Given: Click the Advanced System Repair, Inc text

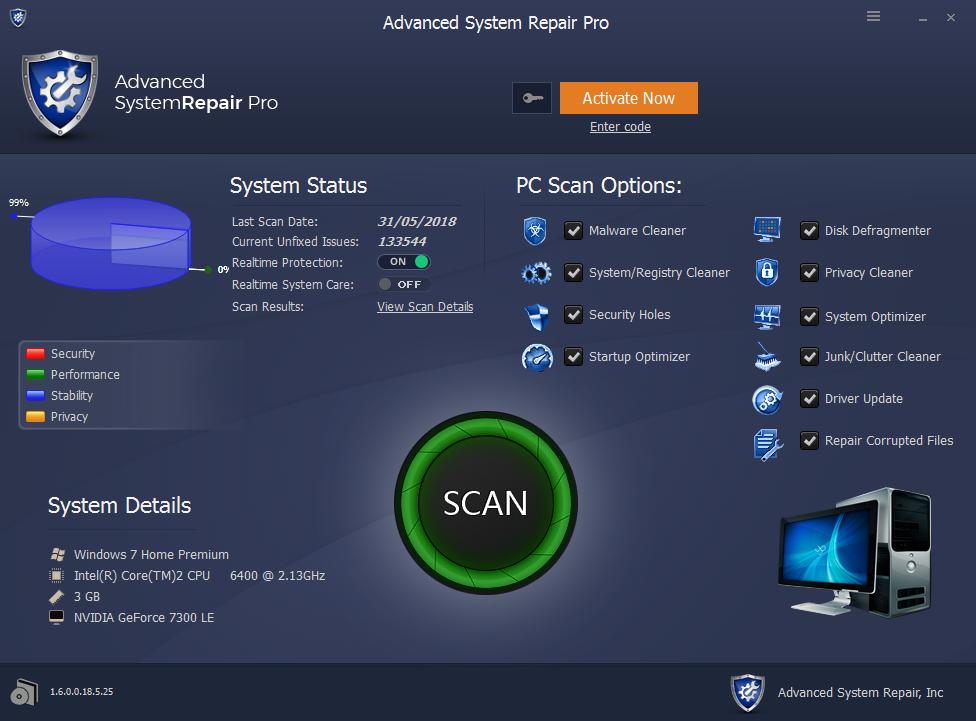Looking at the screenshot, I should 860,692.
